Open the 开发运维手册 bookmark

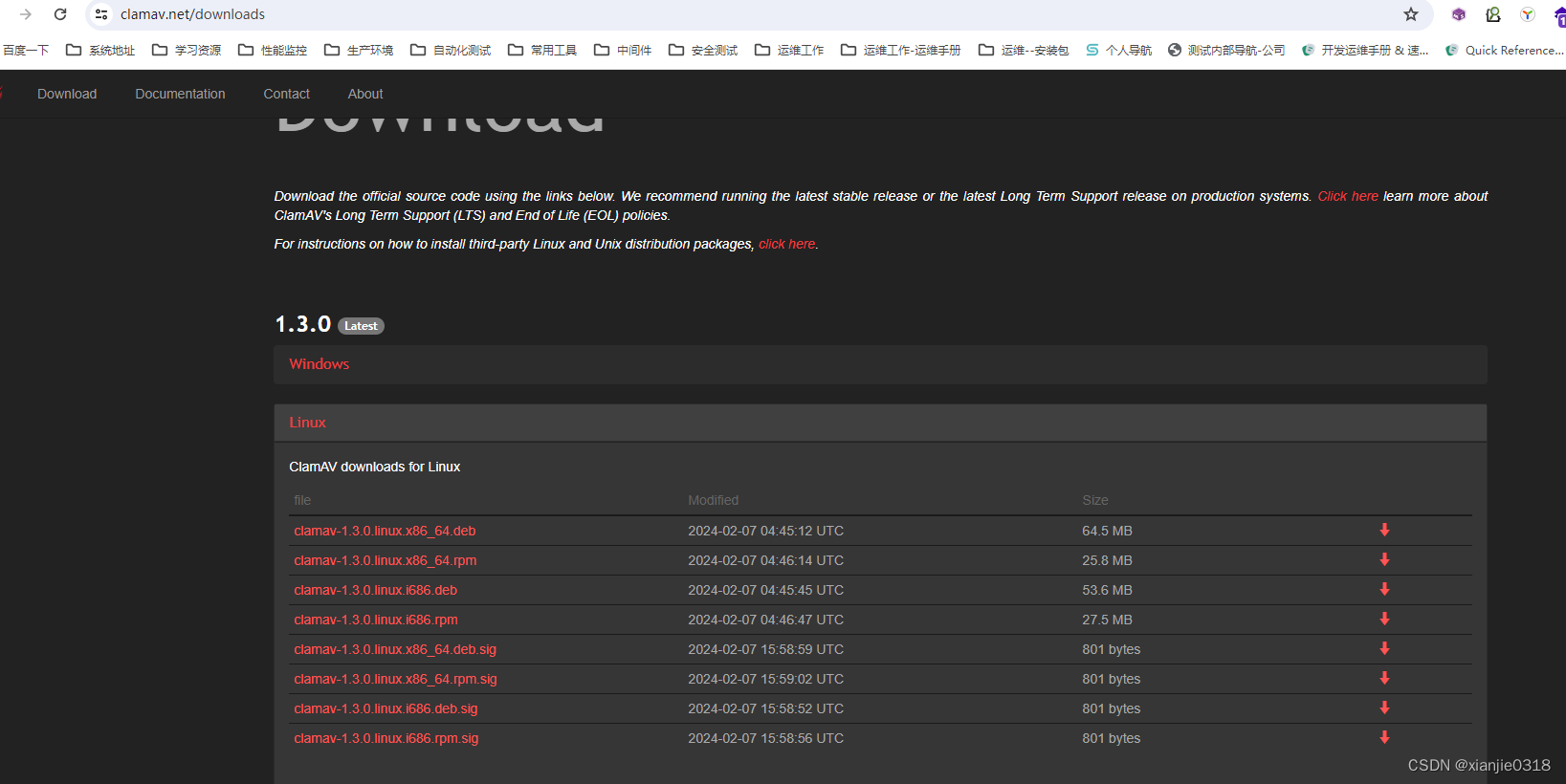tap(1365, 50)
